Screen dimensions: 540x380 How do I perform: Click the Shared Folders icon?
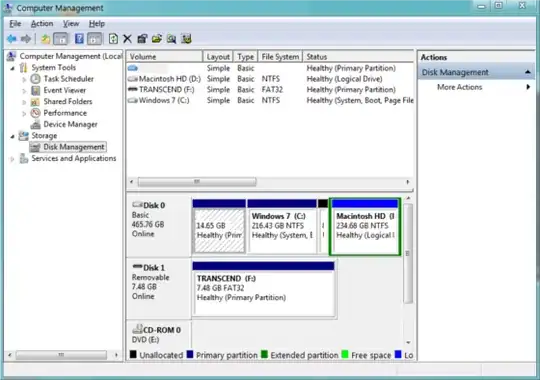(x=35, y=102)
